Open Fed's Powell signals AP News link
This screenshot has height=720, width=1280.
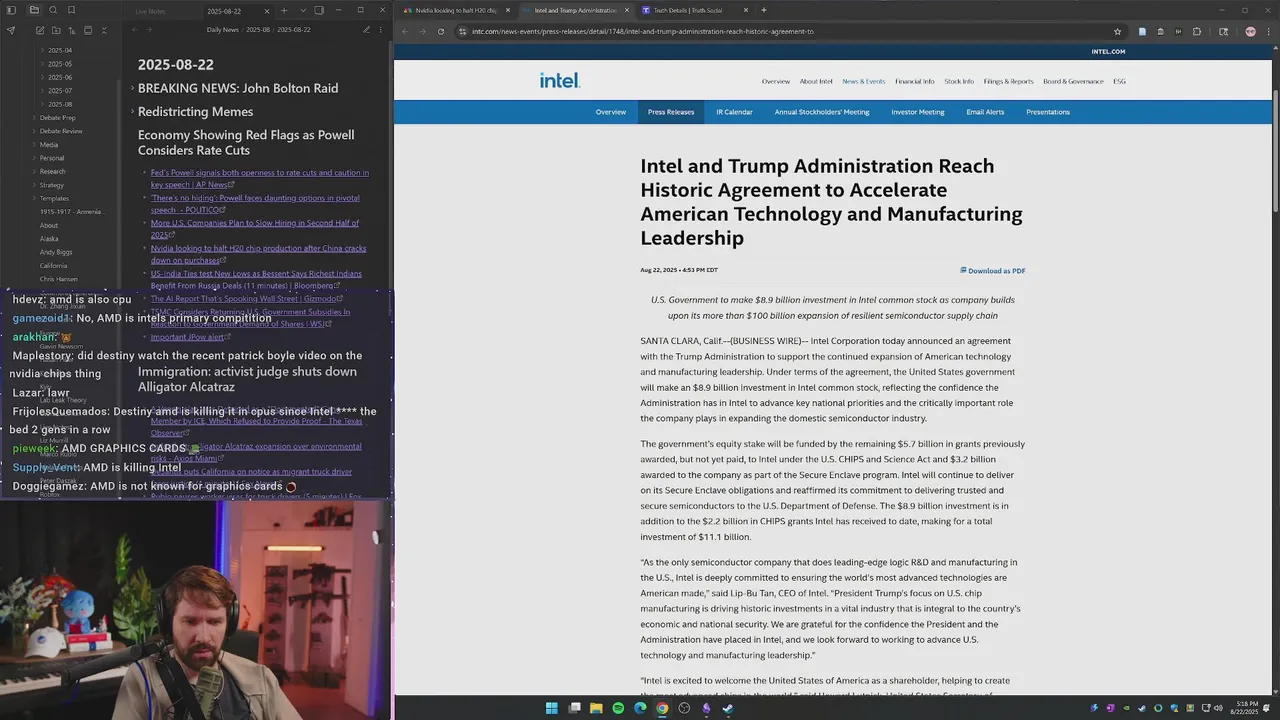(260, 179)
